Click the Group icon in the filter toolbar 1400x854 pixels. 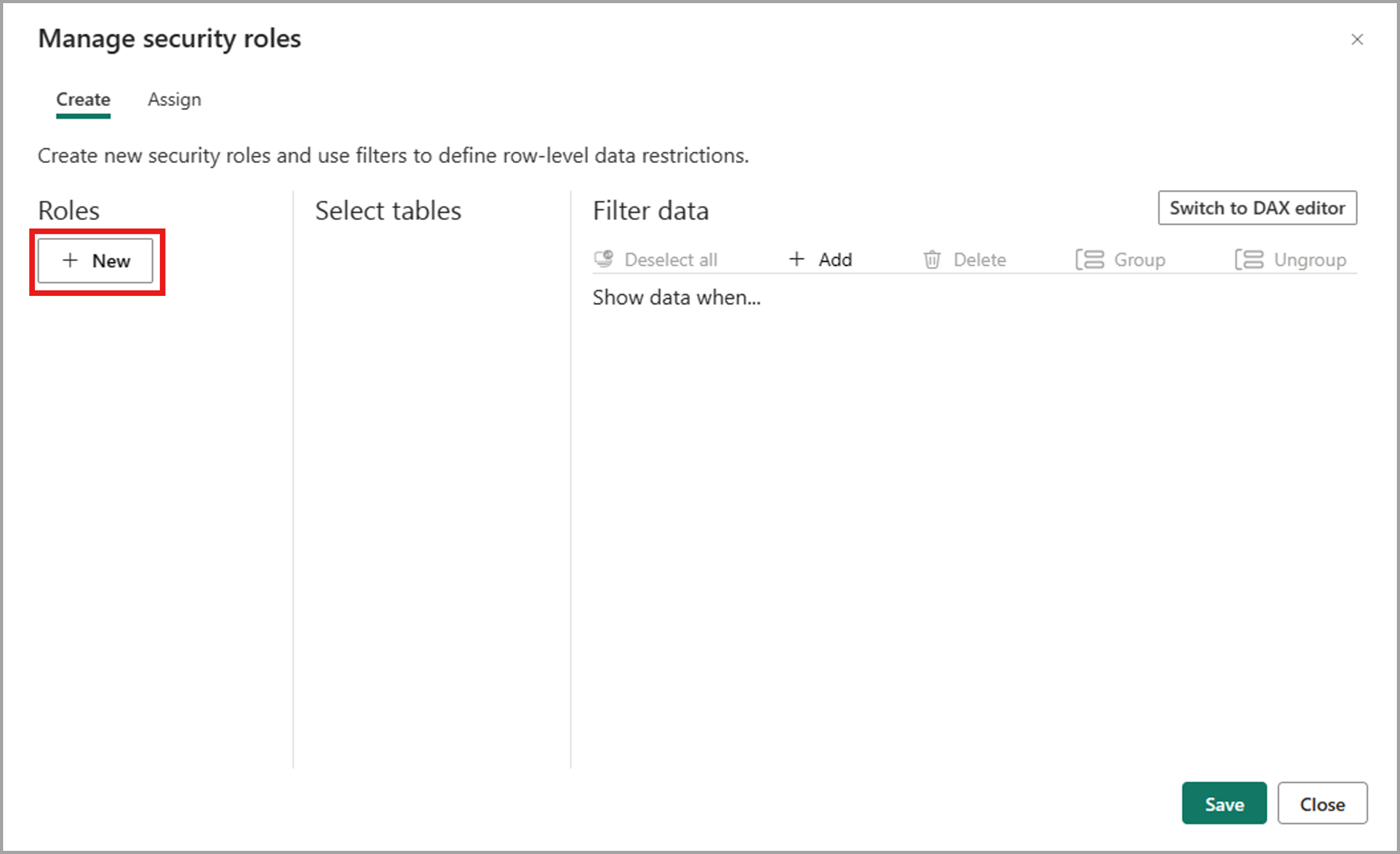[x=1090, y=259]
